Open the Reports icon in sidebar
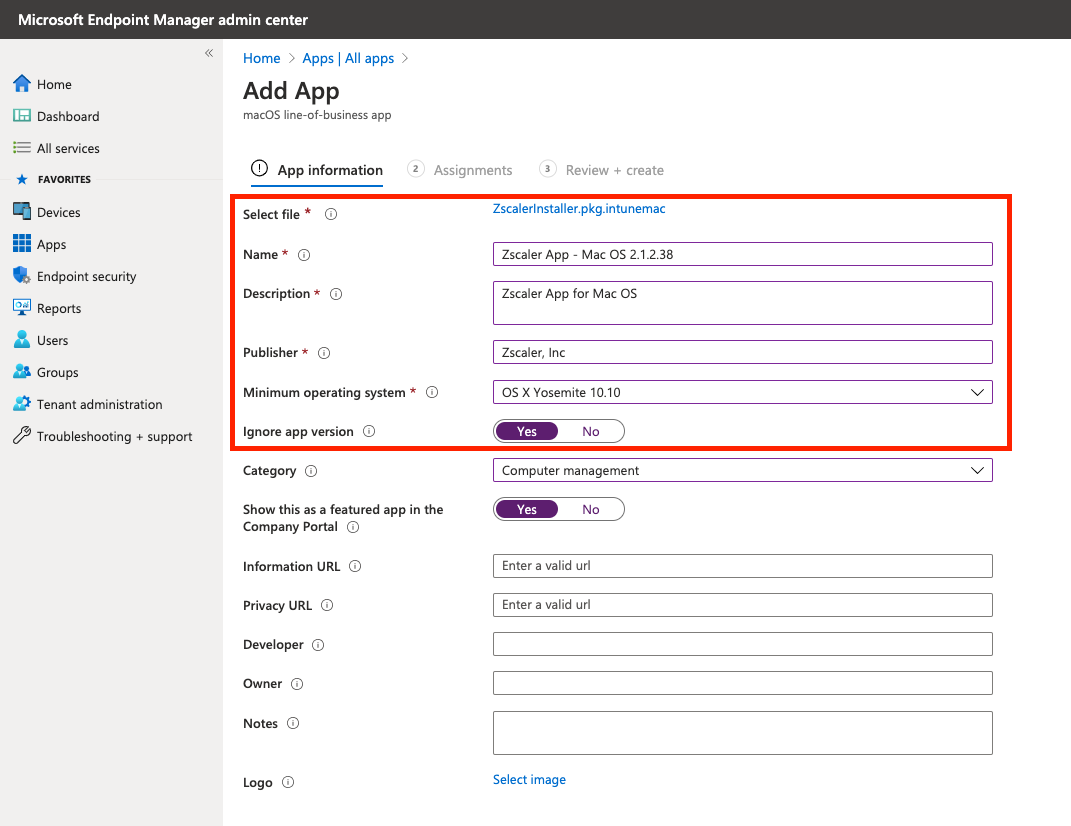Viewport: 1071px width, 826px height. (x=22, y=308)
